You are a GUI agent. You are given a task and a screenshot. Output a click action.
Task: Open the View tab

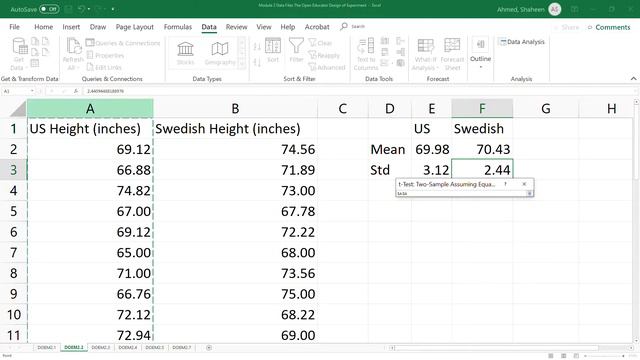264,27
